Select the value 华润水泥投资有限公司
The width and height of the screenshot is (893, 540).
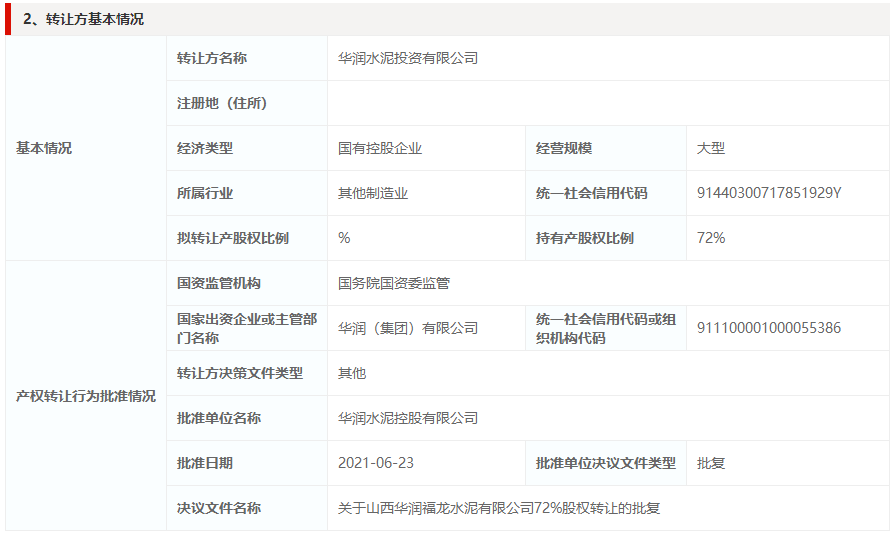[408, 58]
